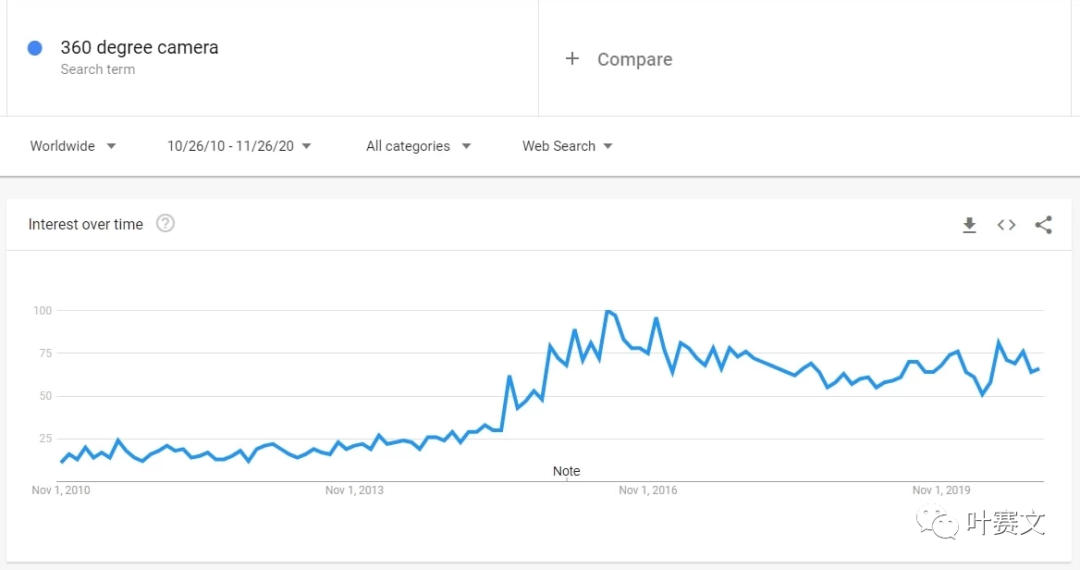Download the Interest over time data
The height and width of the screenshot is (570, 1080).
(x=969, y=225)
